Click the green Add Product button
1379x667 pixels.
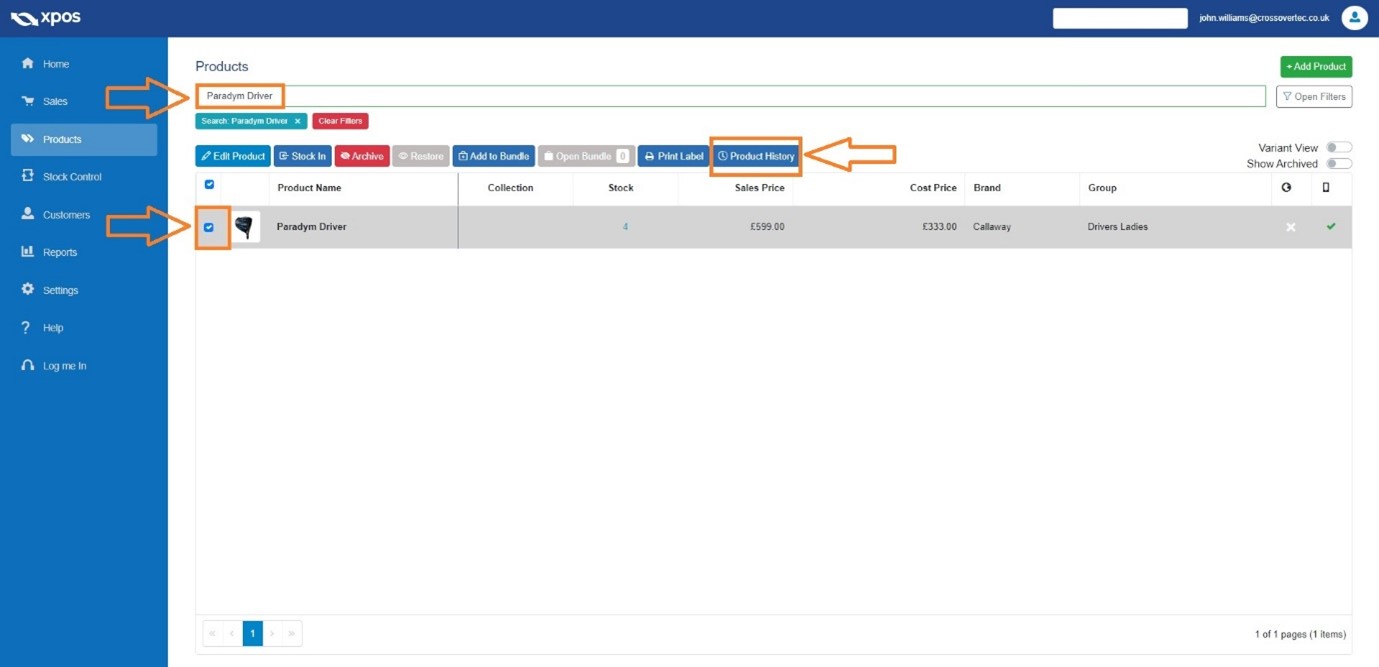1316,66
